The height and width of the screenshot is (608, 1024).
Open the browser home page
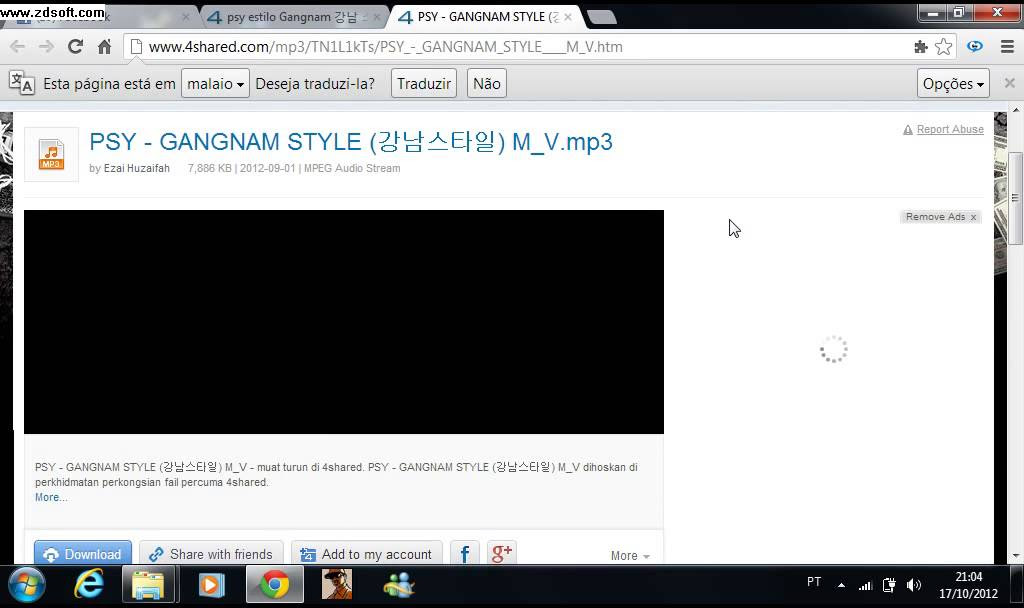coord(104,47)
